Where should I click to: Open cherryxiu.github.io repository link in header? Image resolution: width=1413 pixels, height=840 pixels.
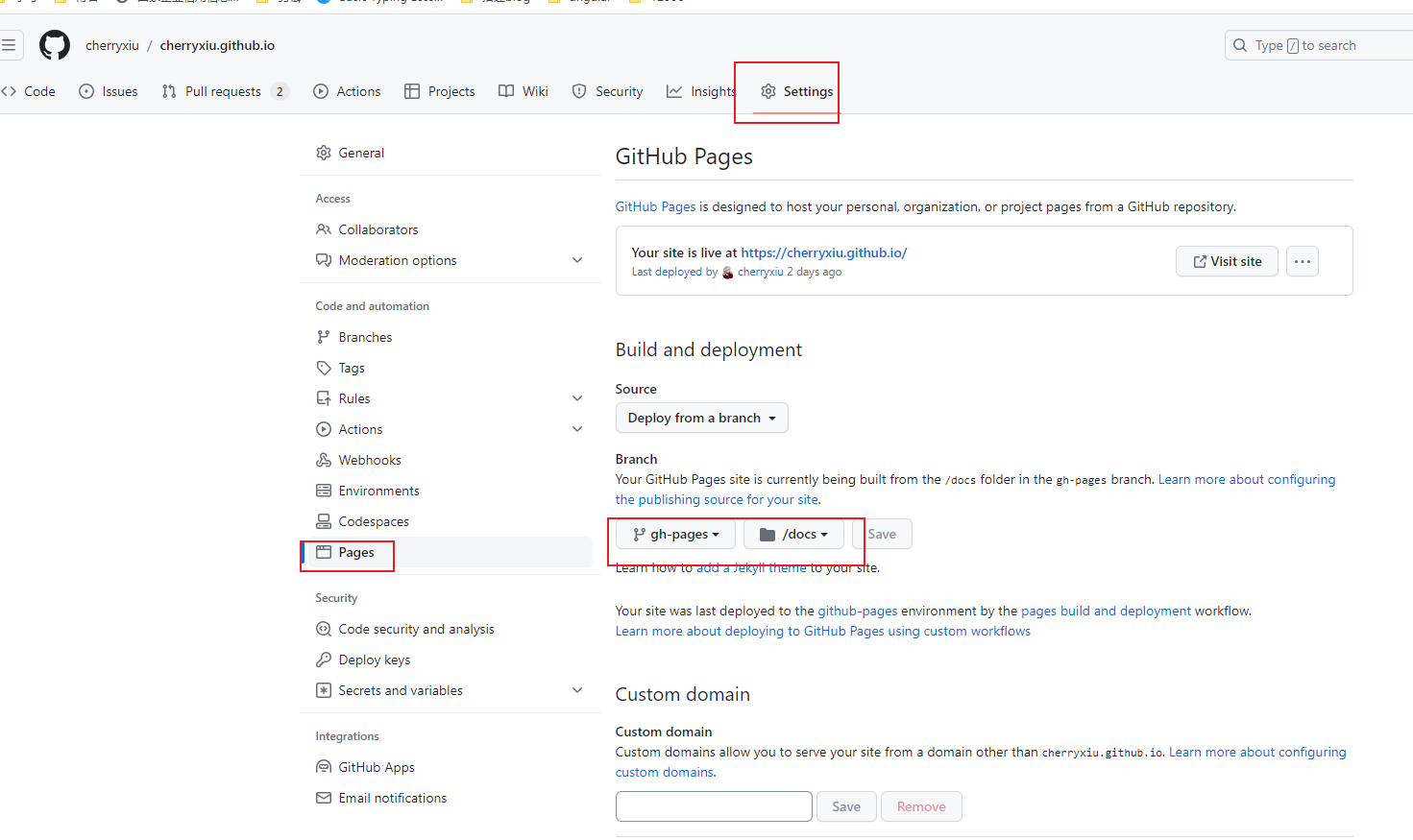[217, 45]
